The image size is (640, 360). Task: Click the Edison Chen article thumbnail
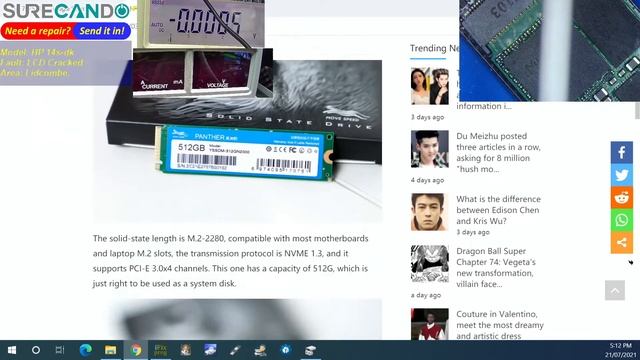pos(429,212)
